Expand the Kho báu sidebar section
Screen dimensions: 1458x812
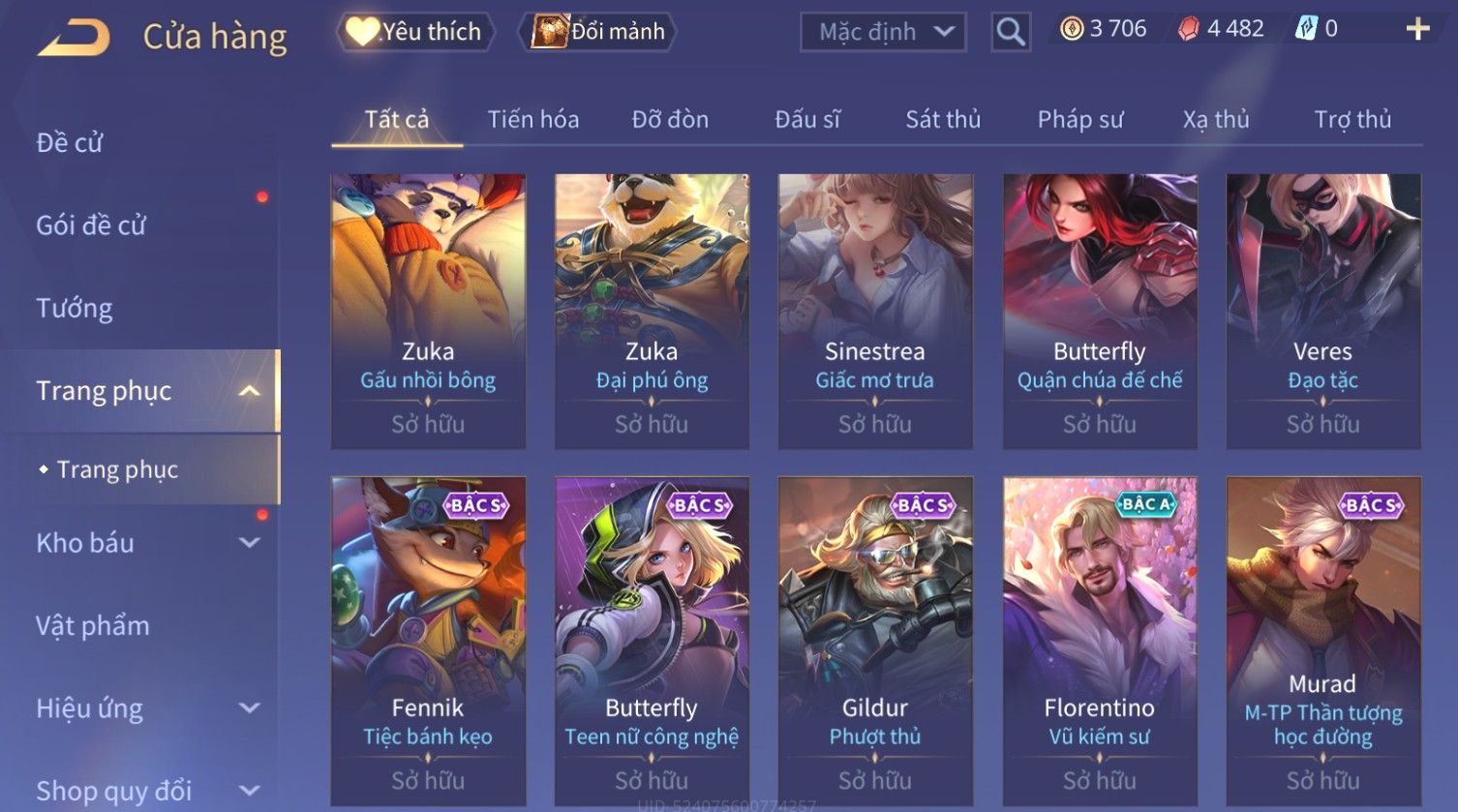pyautogui.click(x=250, y=543)
